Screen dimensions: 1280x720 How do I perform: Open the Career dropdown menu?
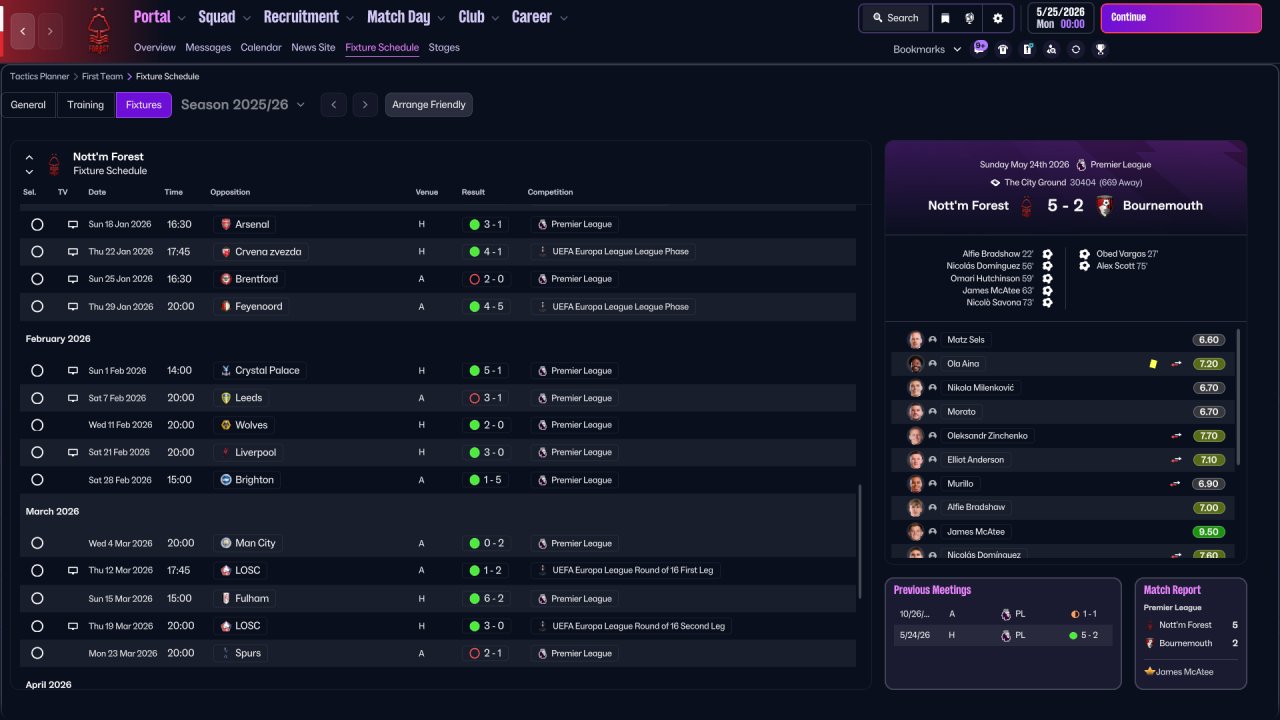pyautogui.click(x=539, y=17)
